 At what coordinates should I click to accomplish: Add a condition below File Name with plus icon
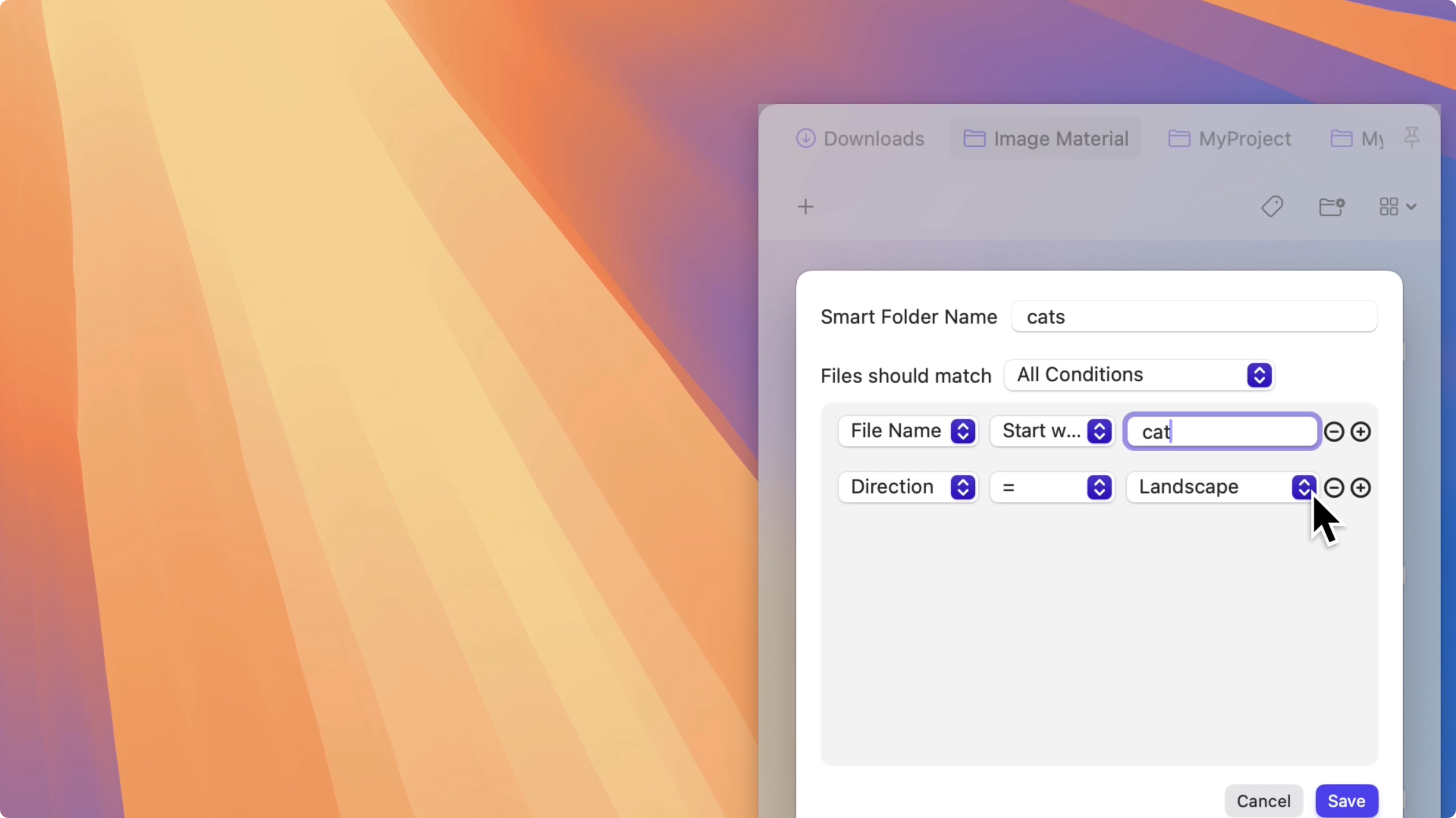1361,431
